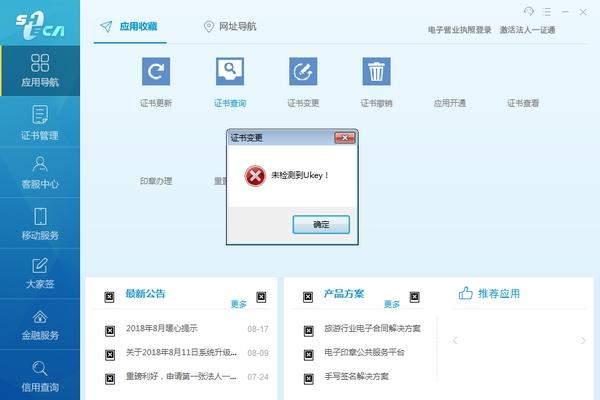600x400 pixels.
Task: Open 旅游行业电子合同解决方案
Action: (372, 328)
